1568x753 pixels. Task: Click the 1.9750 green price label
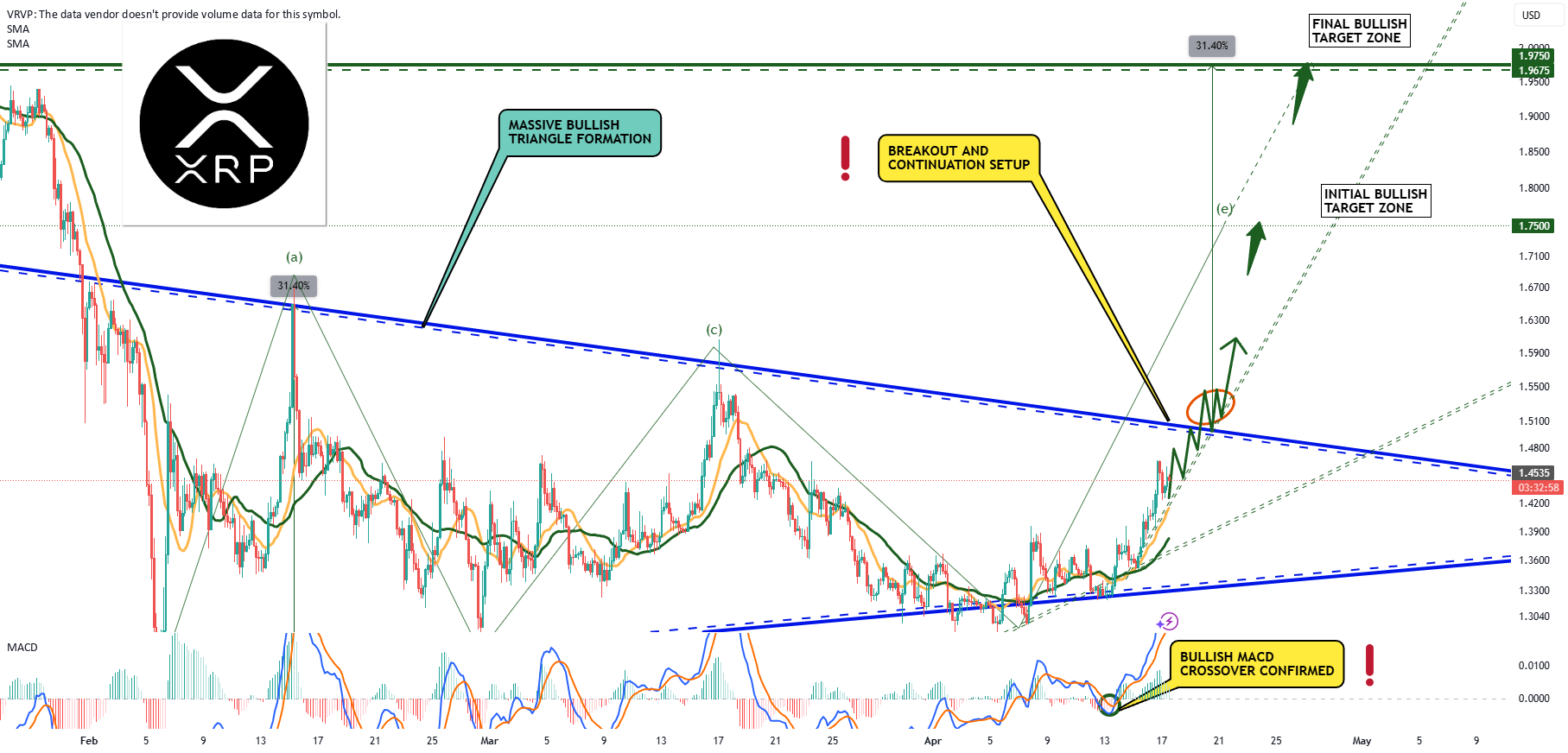coord(1534,56)
